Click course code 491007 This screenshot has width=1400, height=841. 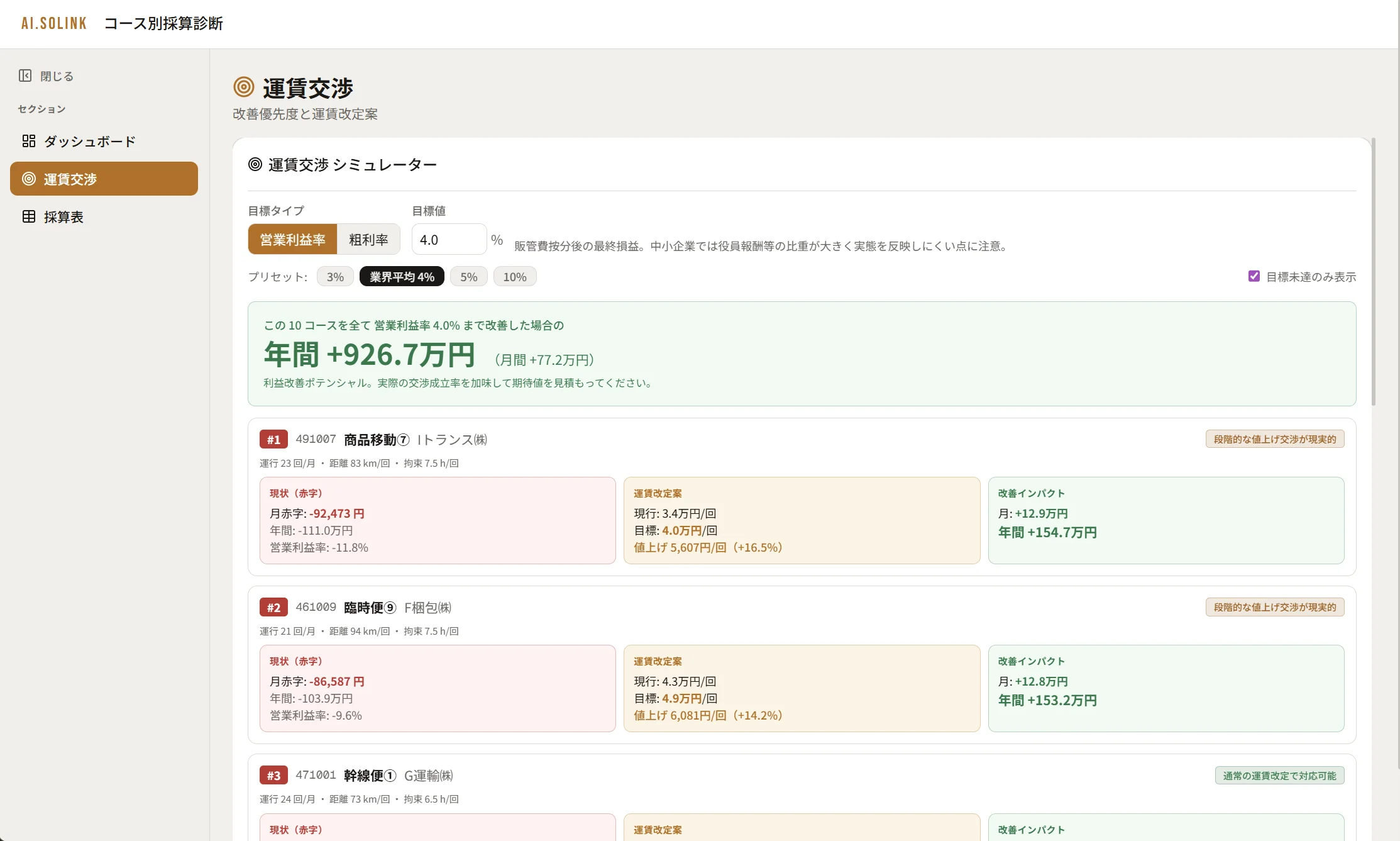click(316, 439)
